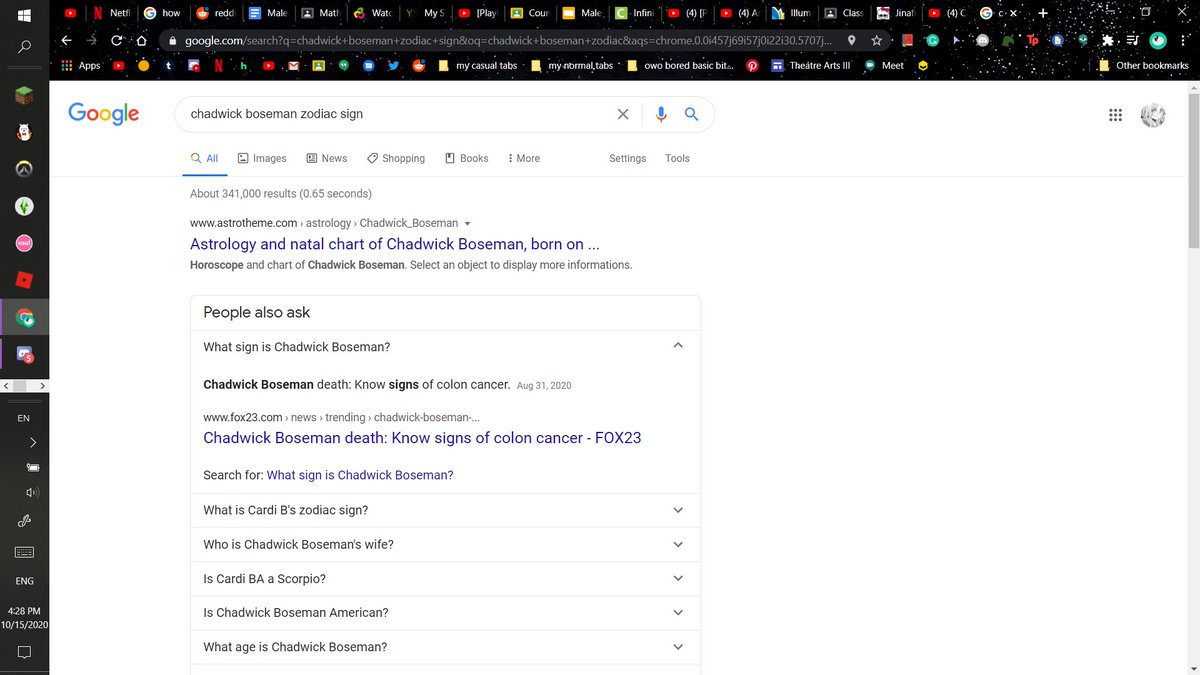Open search Settings menu
The height and width of the screenshot is (675, 1200).
(628, 158)
